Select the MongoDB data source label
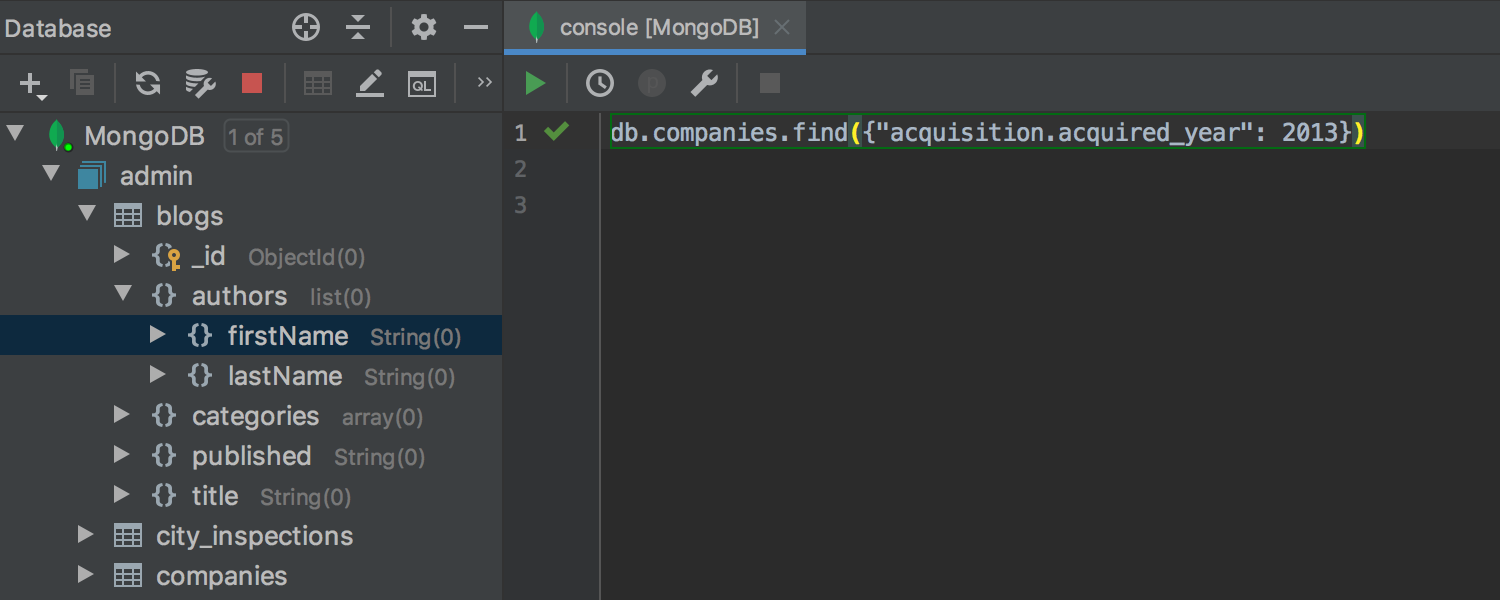 pos(145,137)
